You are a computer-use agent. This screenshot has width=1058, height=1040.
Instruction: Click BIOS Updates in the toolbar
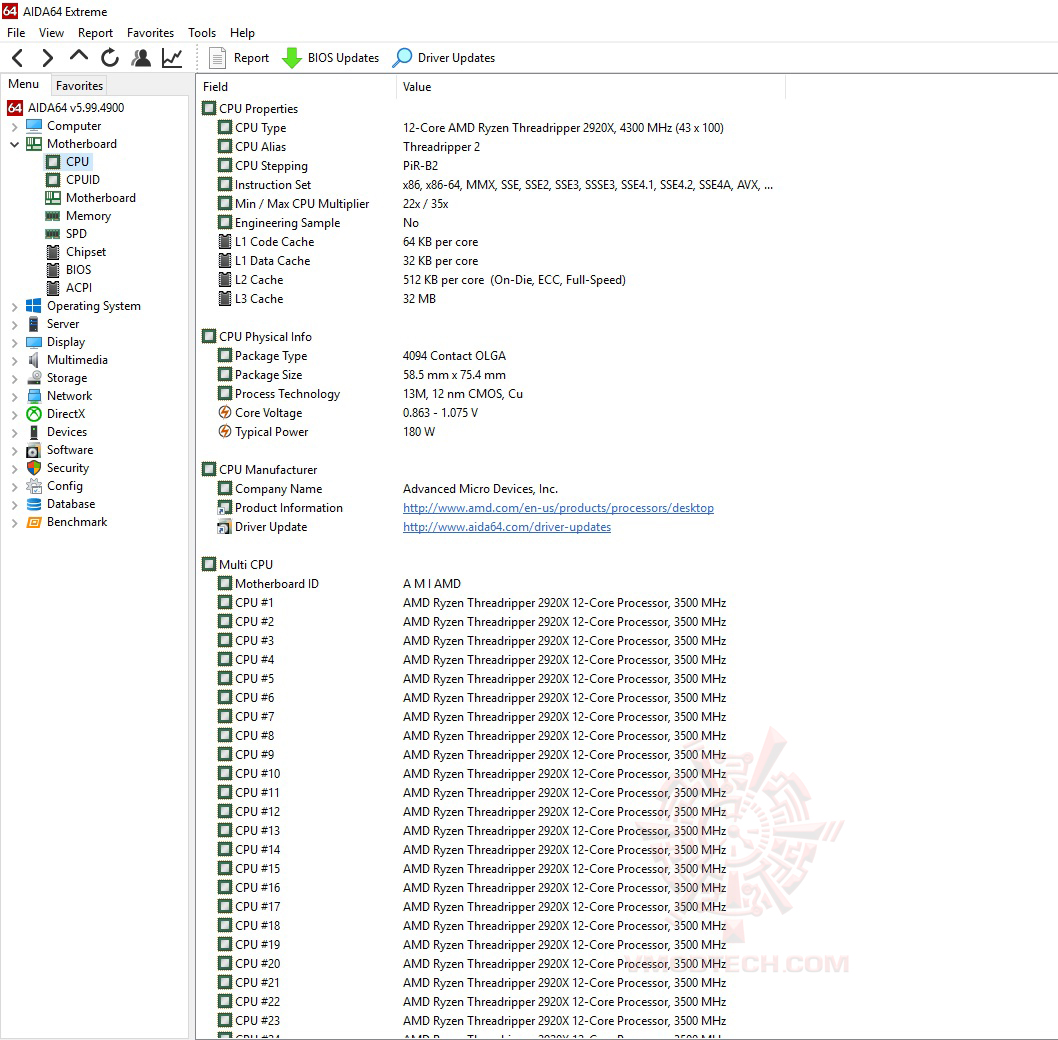pos(331,58)
